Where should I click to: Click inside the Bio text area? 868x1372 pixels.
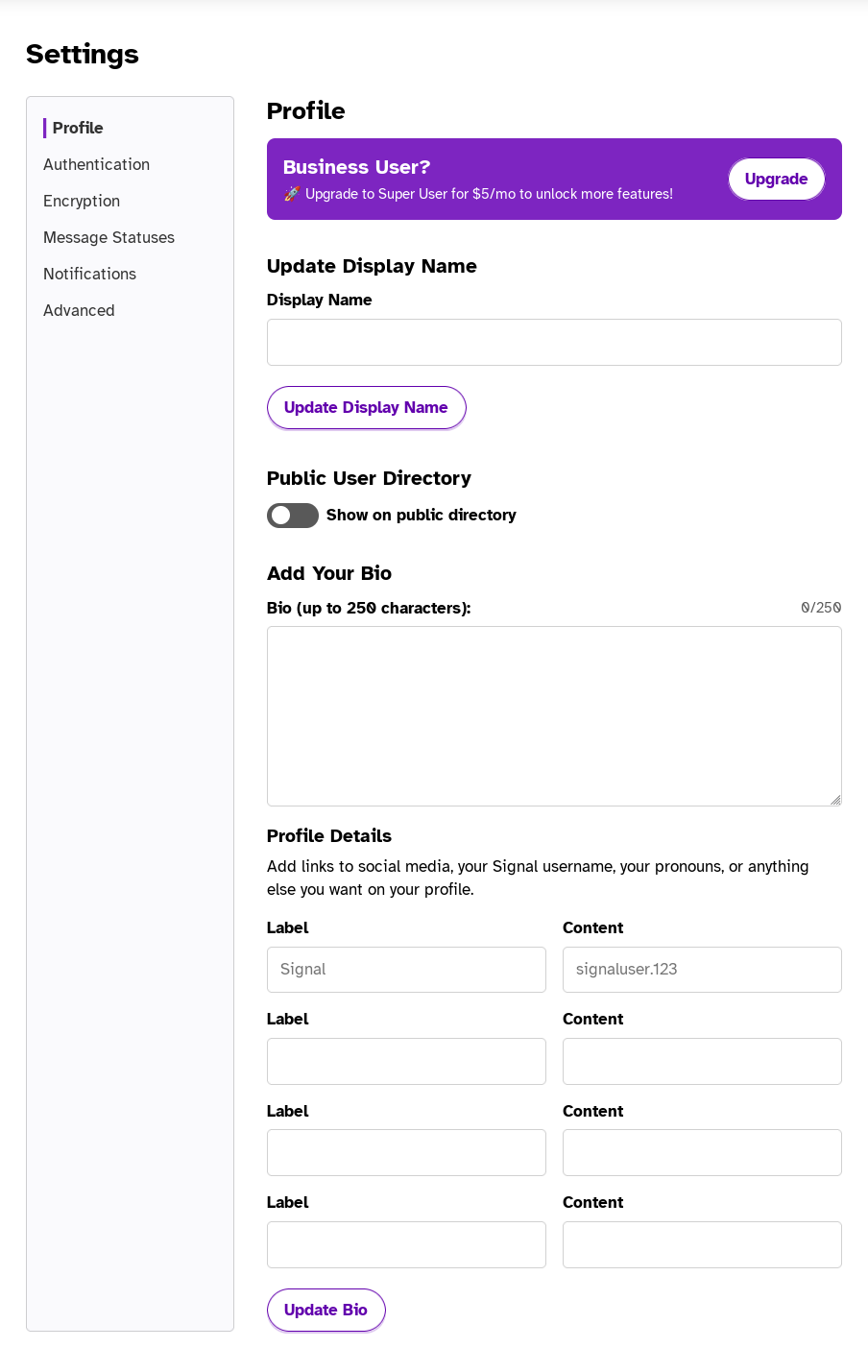click(x=554, y=715)
